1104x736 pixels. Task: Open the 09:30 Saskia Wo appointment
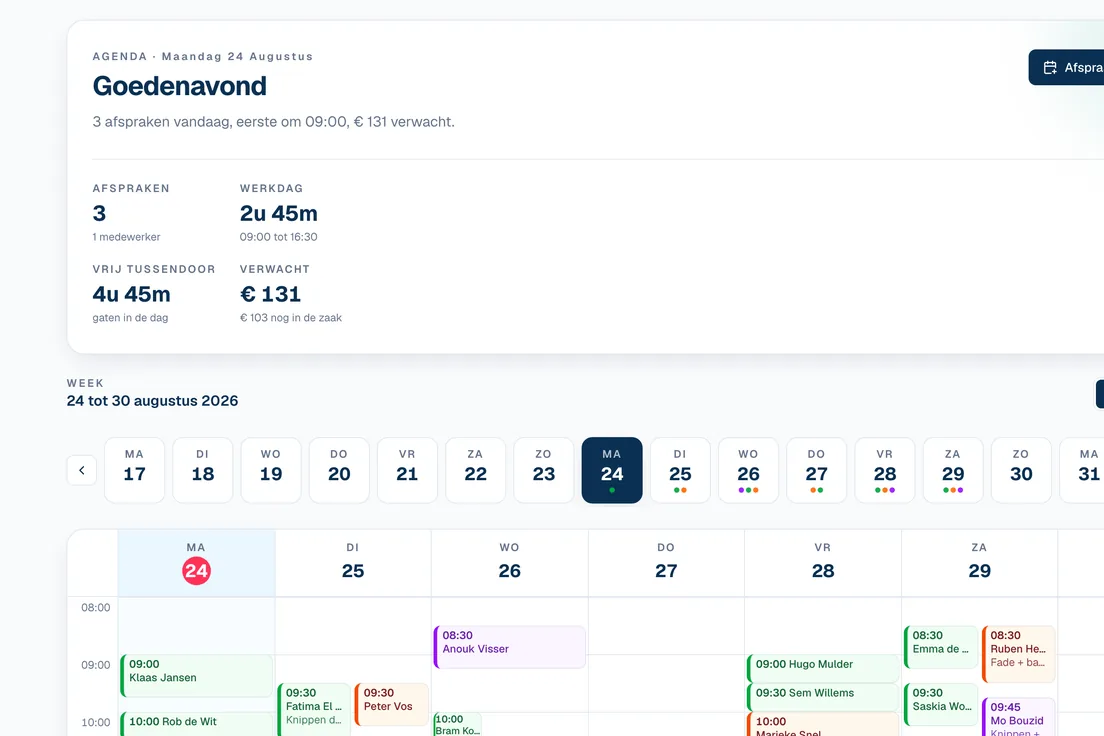tap(941, 704)
